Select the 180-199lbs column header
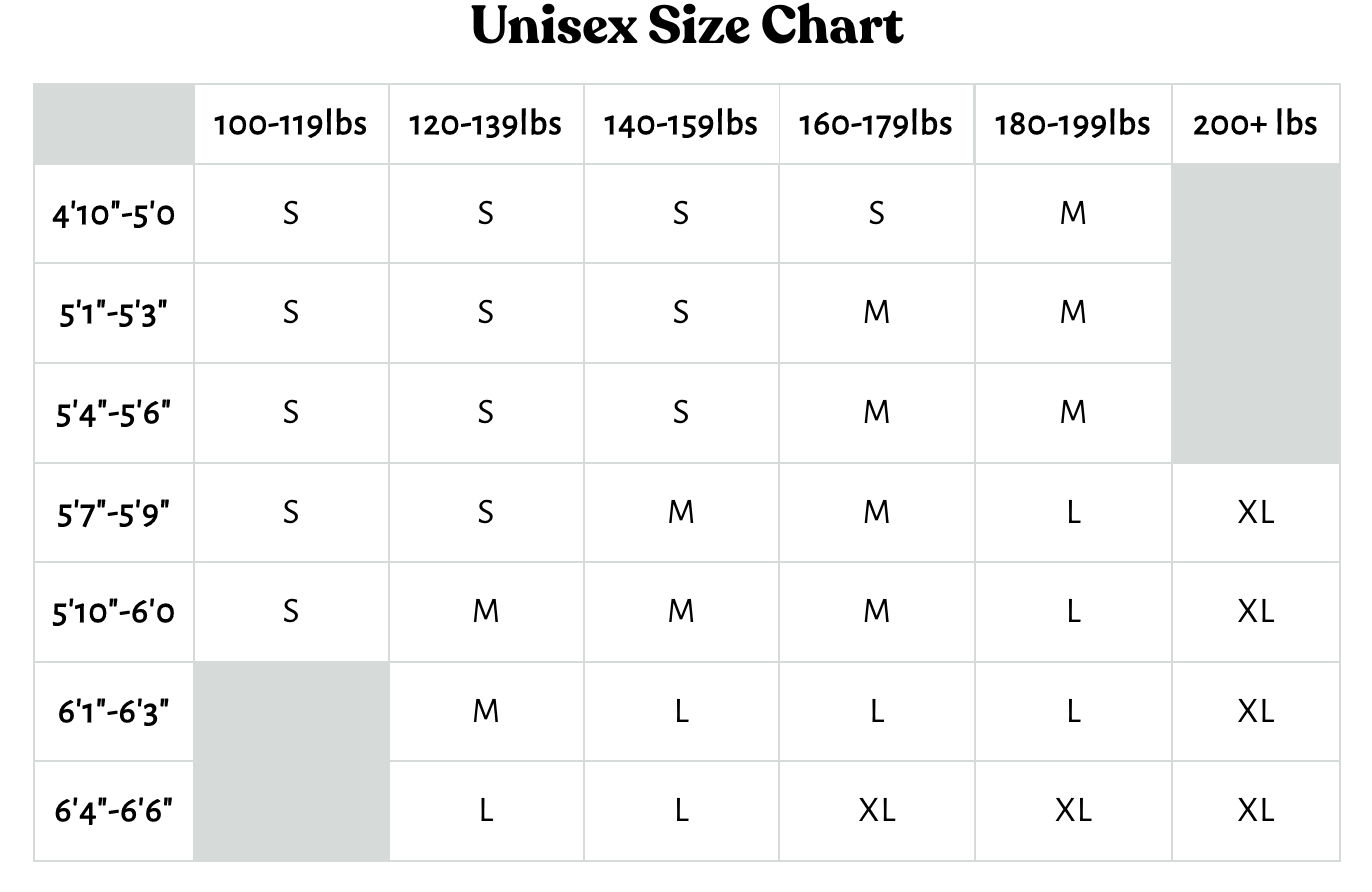The width and height of the screenshot is (1372, 892). (x=1072, y=124)
